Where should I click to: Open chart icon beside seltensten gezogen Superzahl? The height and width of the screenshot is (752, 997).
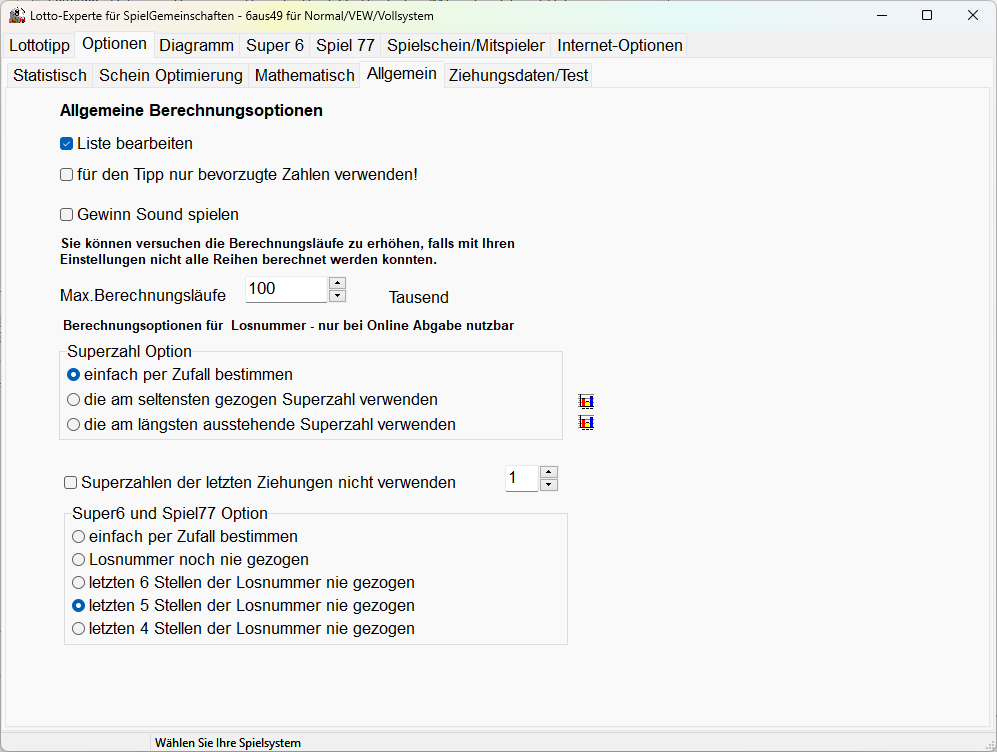click(x=586, y=402)
